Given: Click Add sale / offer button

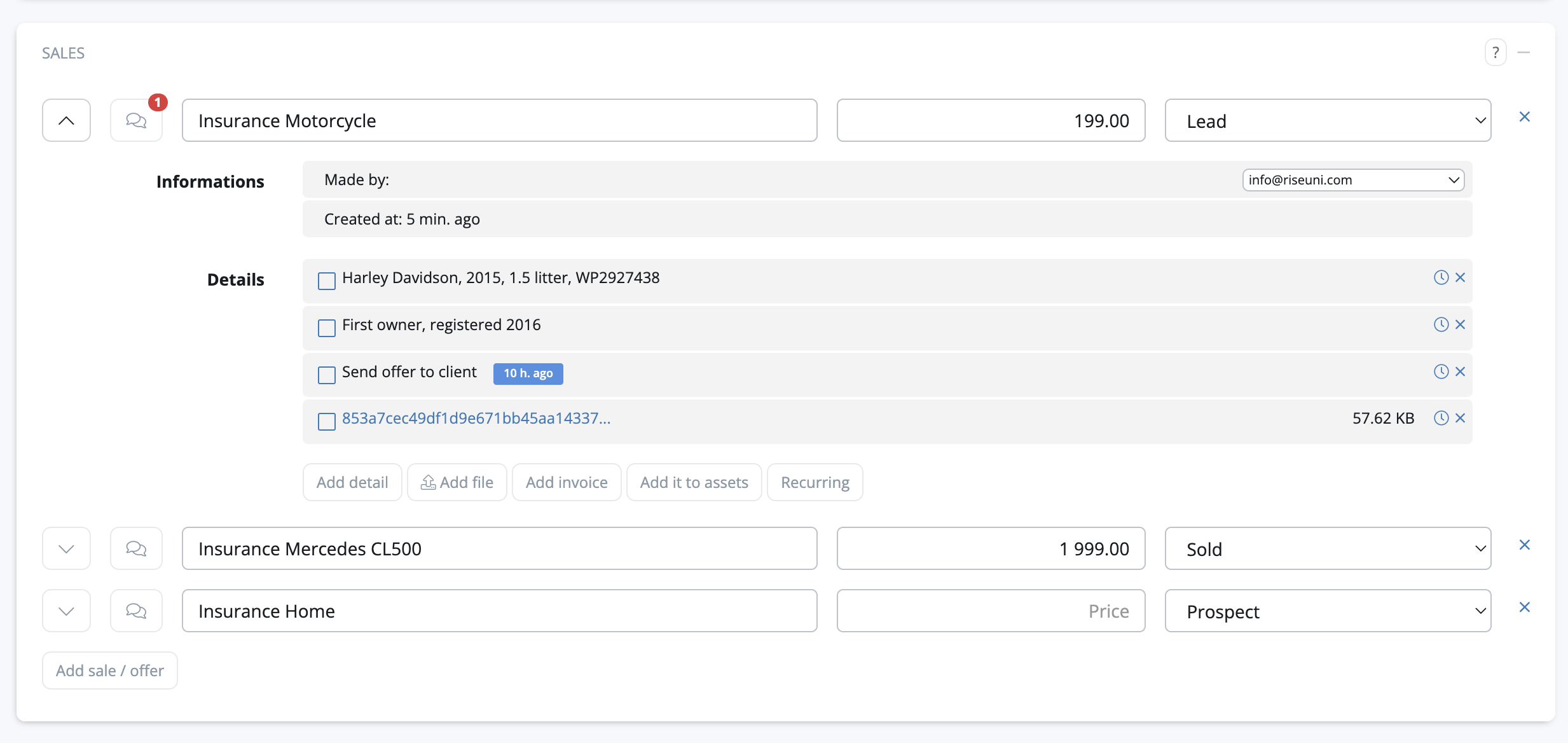Looking at the screenshot, I should click(109, 670).
